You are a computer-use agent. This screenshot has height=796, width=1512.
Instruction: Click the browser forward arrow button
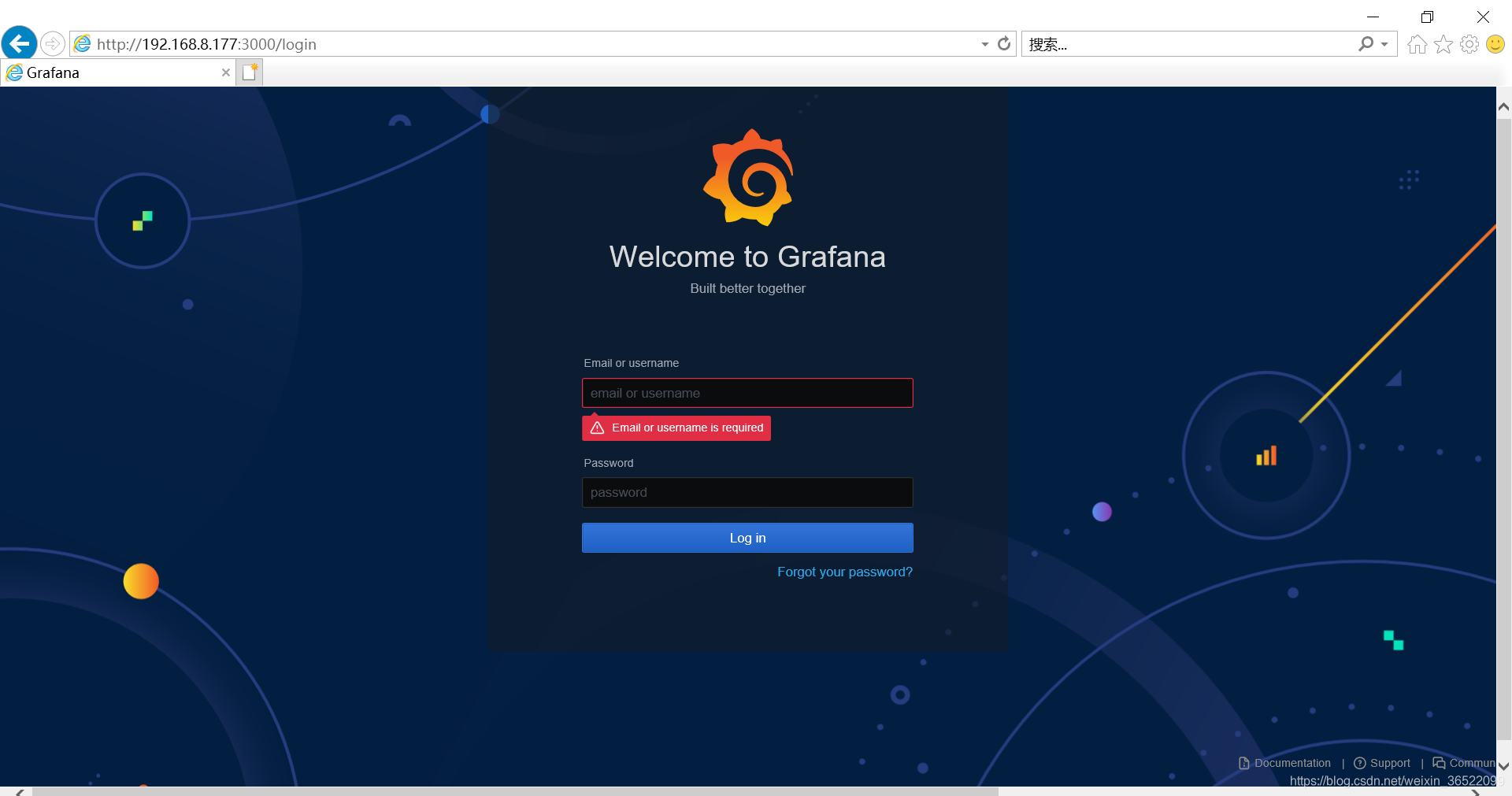point(53,43)
